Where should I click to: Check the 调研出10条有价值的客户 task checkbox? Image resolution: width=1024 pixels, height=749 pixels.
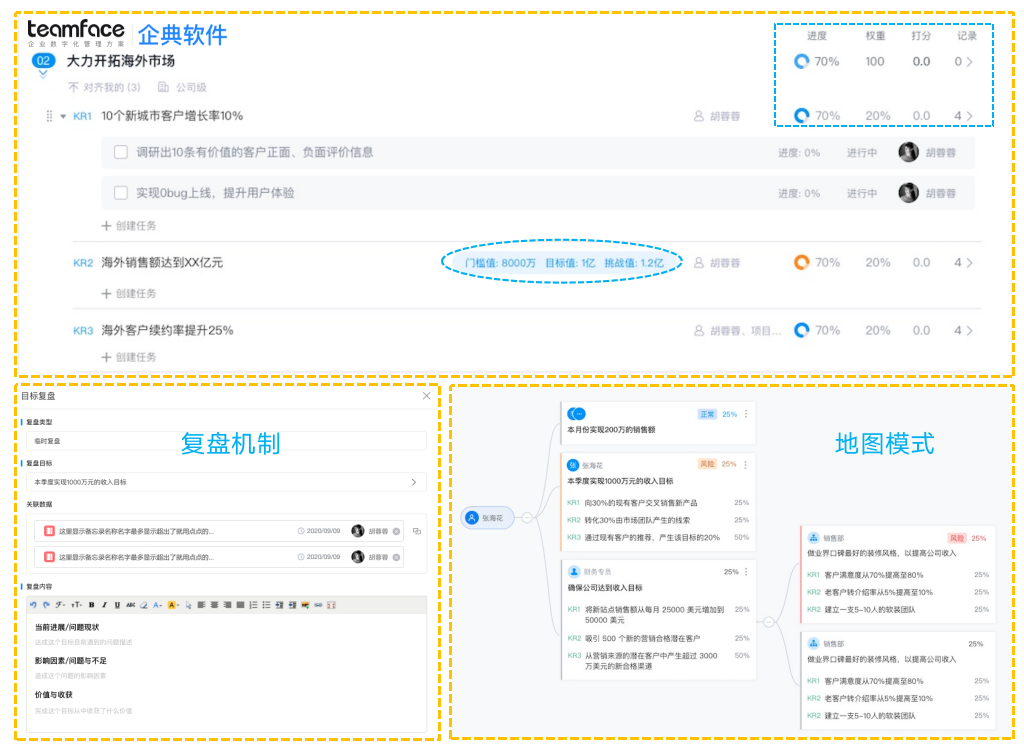coord(121,153)
